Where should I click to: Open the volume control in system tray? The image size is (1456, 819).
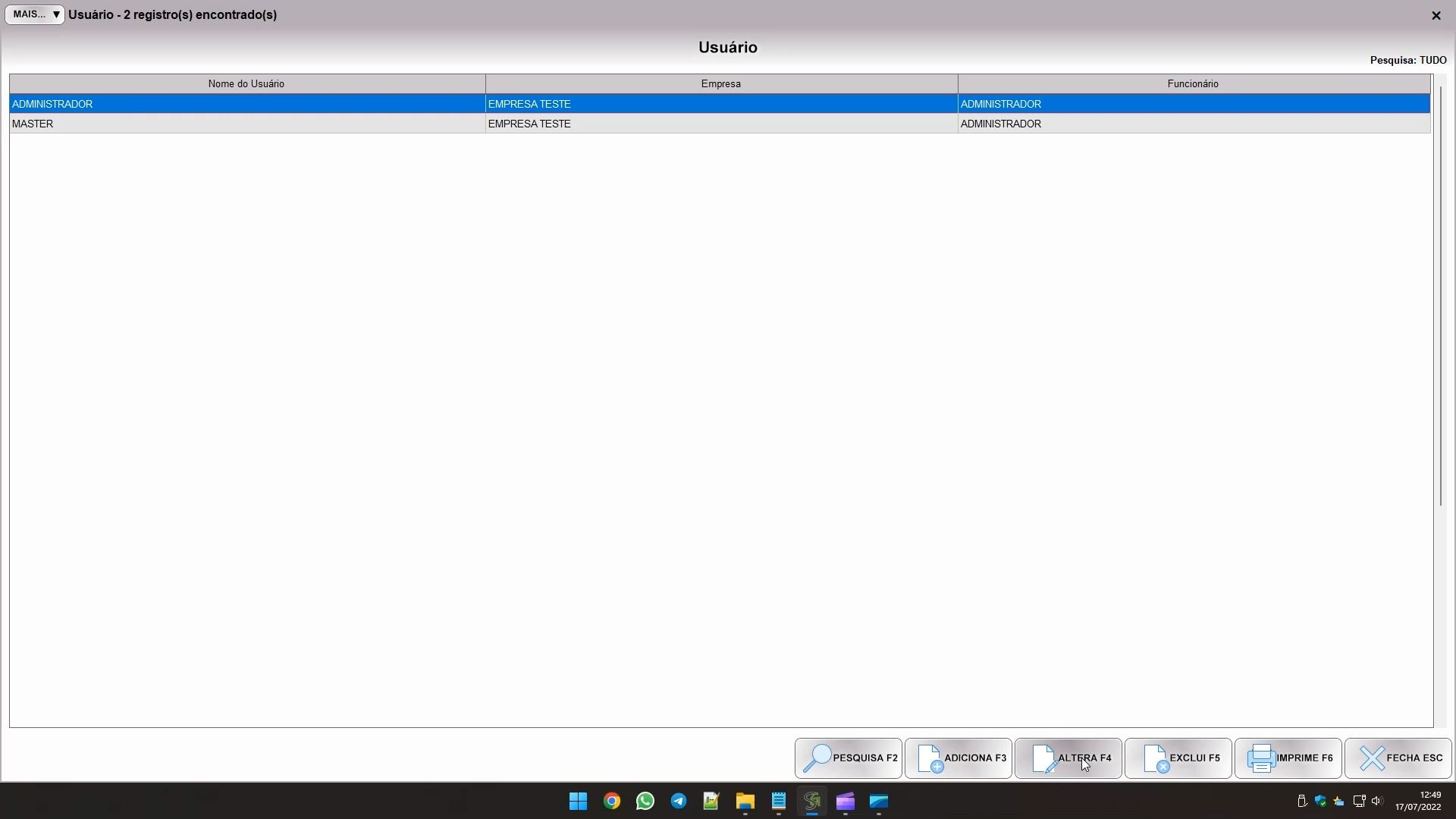(x=1377, y=802)
